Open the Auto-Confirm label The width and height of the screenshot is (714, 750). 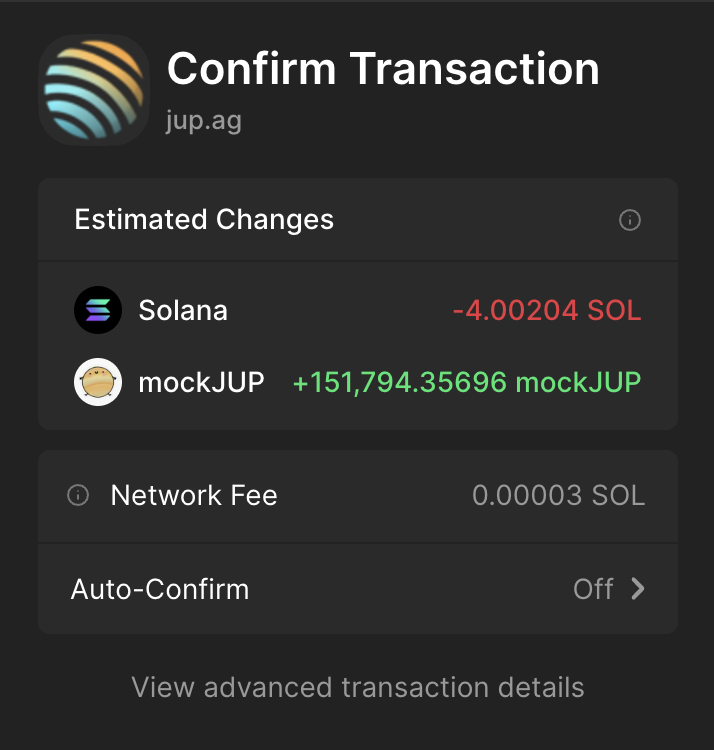[160, 589]
